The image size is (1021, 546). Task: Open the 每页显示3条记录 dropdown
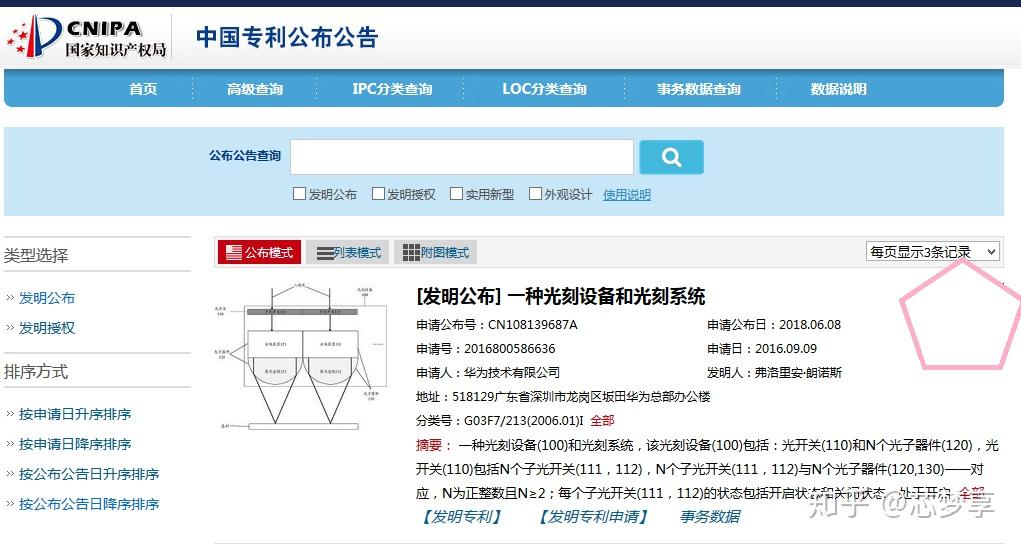pyautogui.click(x=933, y=252)
